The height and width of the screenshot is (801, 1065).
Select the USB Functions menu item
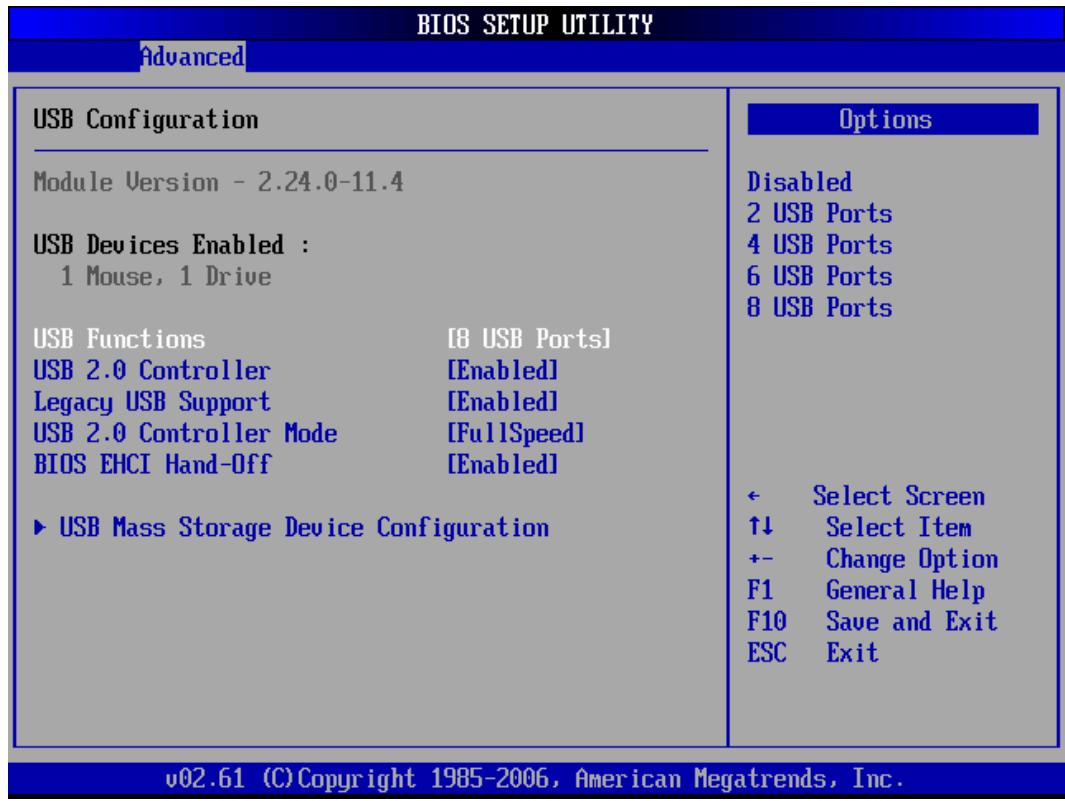click(119, 339)
